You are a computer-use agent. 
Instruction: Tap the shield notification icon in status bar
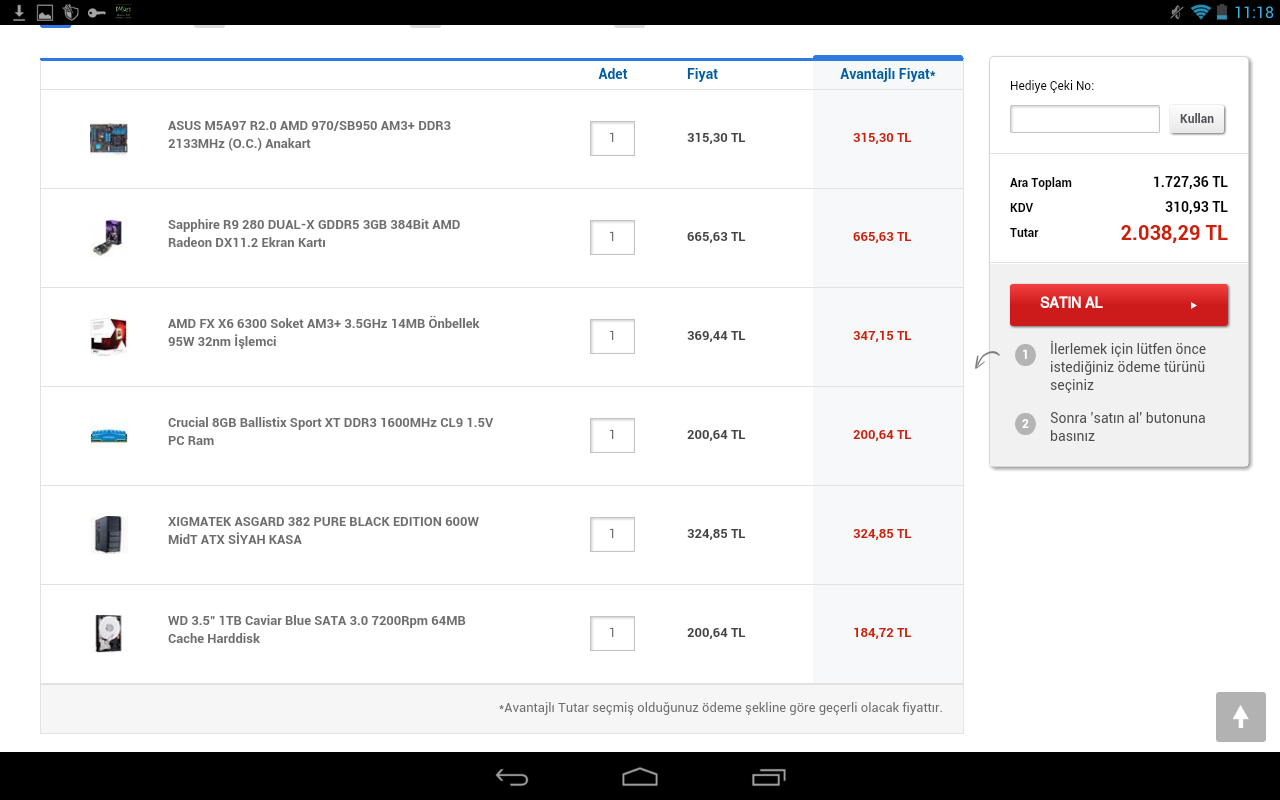[71, 12]
